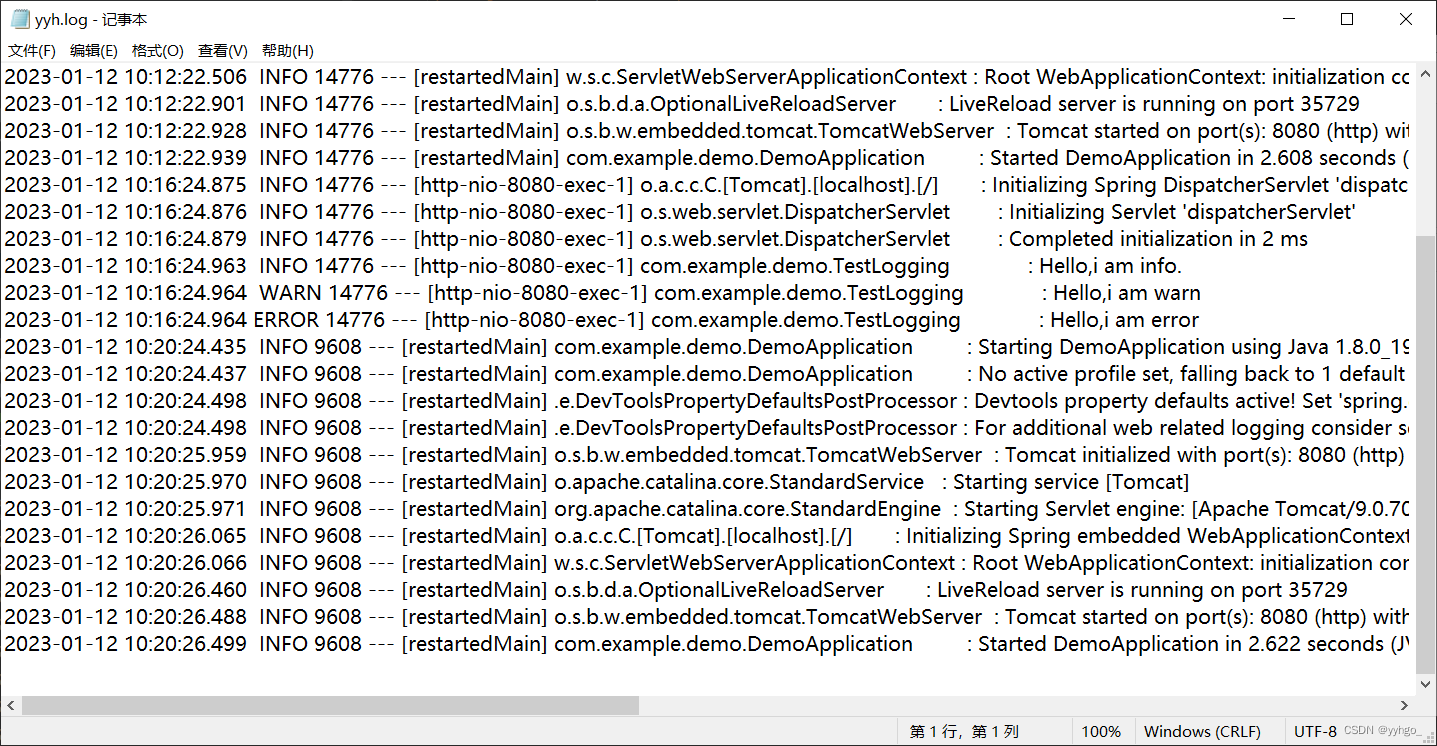1437x746 pixels.
Task: Click the 'Hello,i am warn' log line
Action: [602, 293]
